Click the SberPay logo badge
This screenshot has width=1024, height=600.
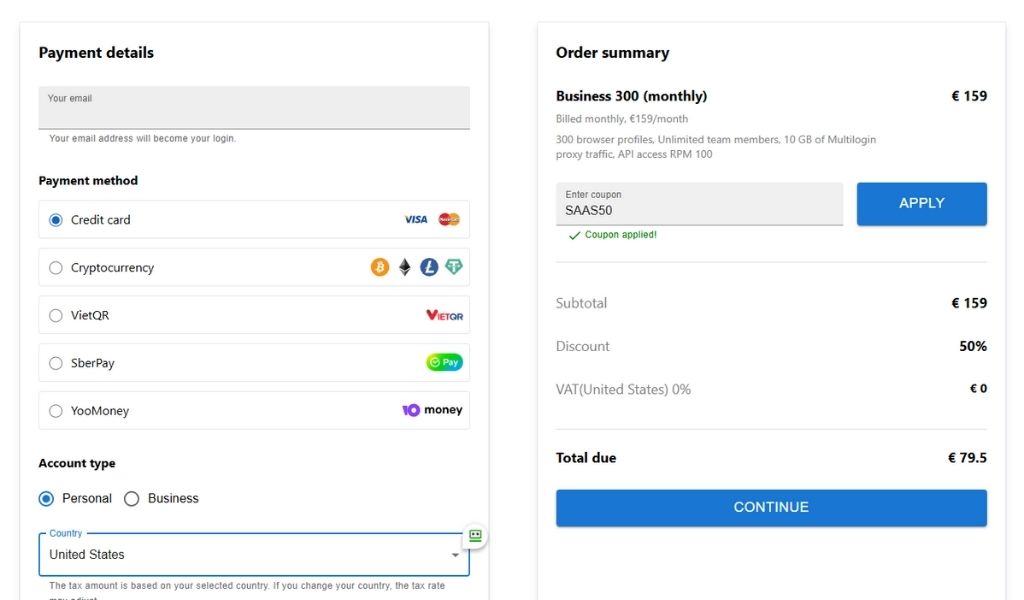tap(444, 363)
